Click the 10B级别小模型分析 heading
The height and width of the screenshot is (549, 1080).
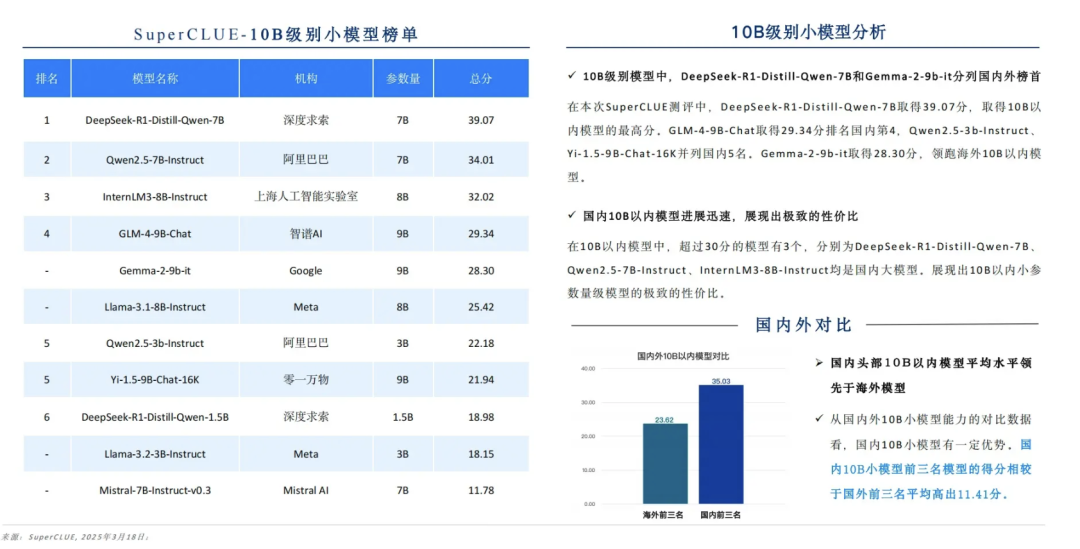[x=809, y=32]
